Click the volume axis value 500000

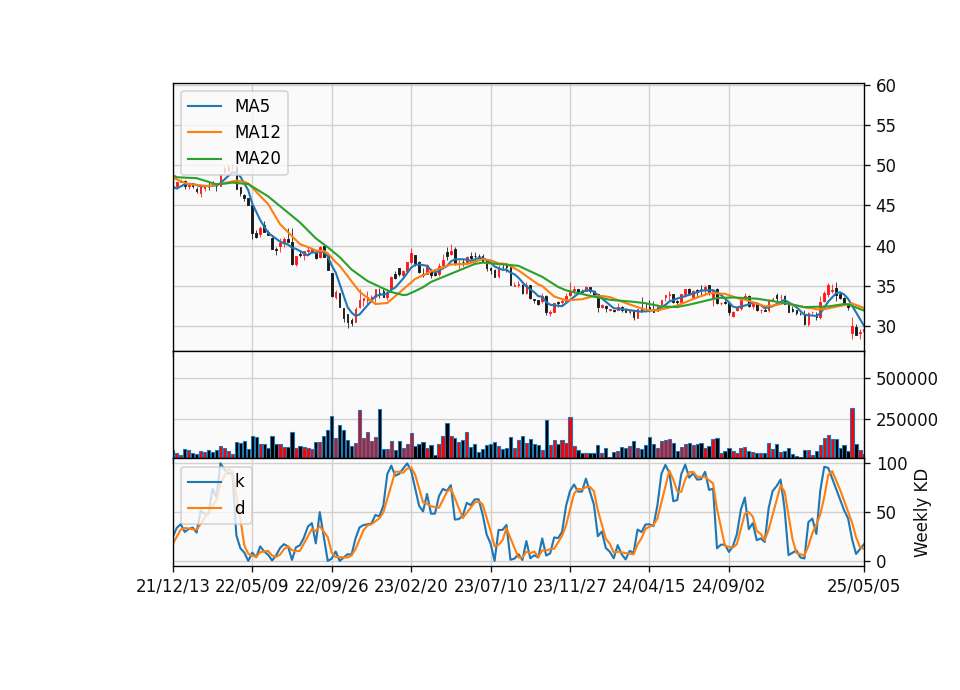click(906, 379)
